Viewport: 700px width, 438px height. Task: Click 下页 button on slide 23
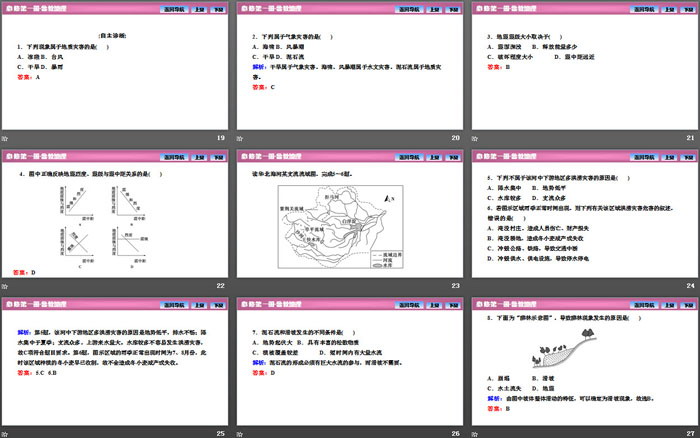[454, 157]
